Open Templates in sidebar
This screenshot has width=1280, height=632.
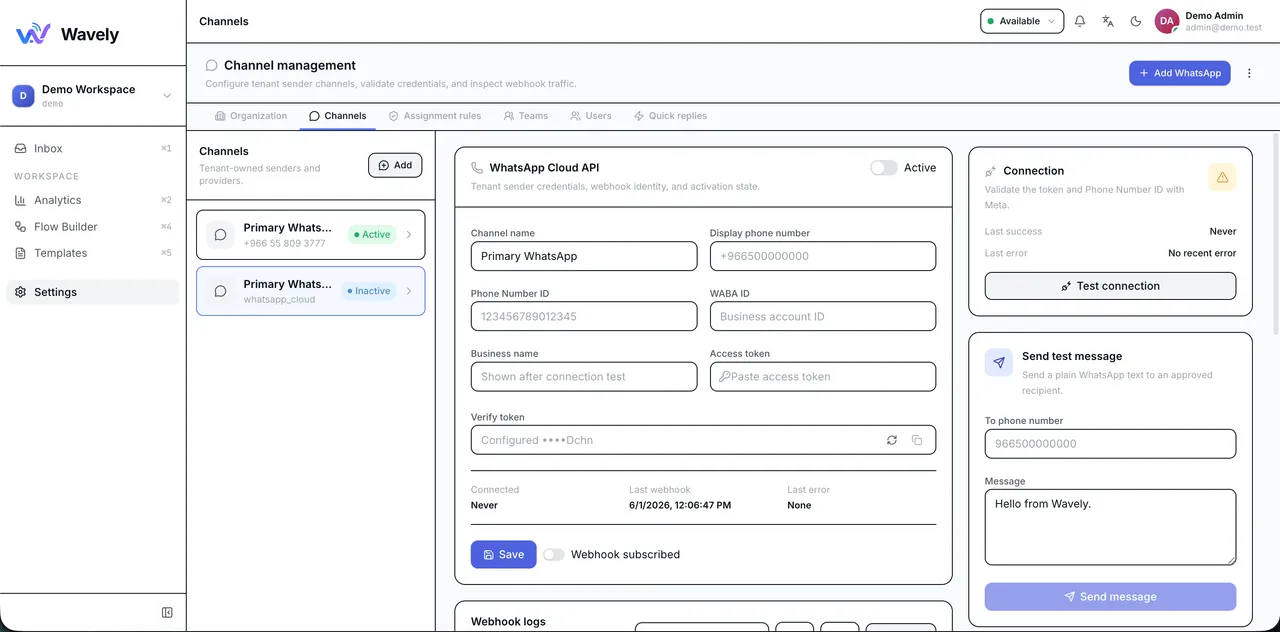(x=93, y=253)
